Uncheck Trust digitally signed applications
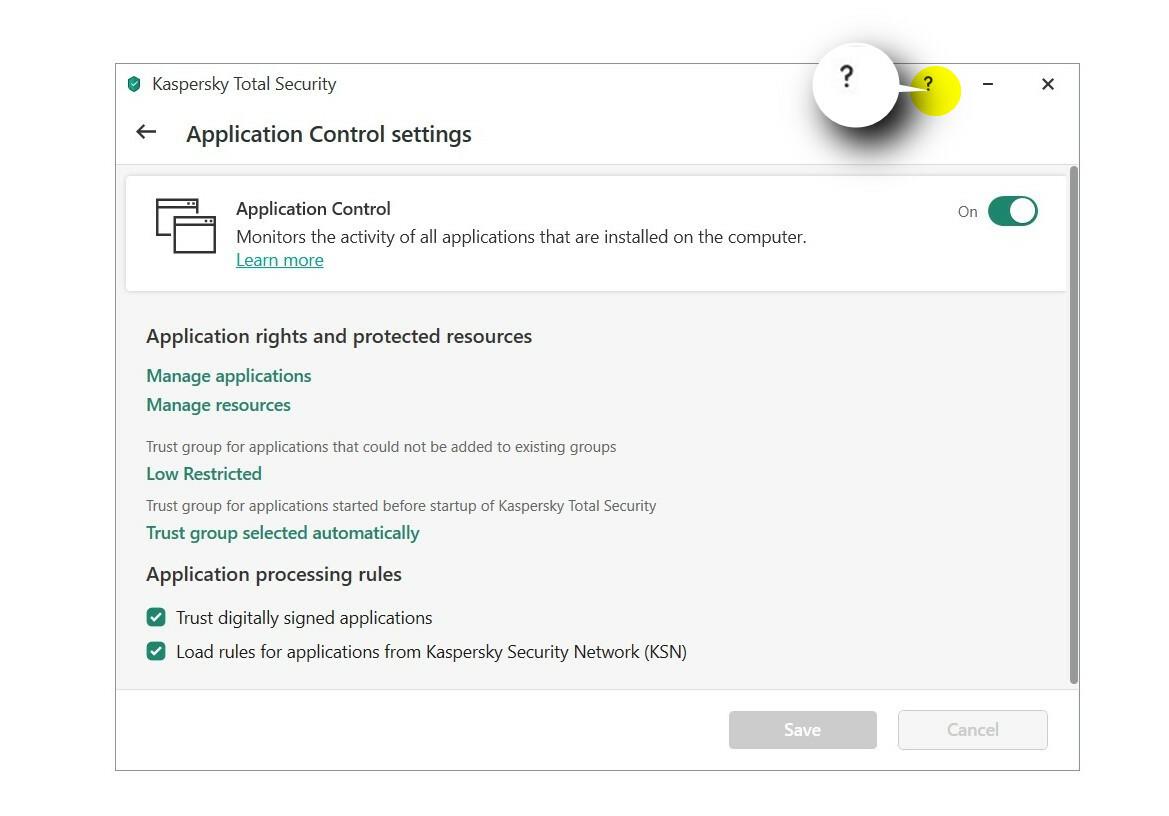 [156, 617]
